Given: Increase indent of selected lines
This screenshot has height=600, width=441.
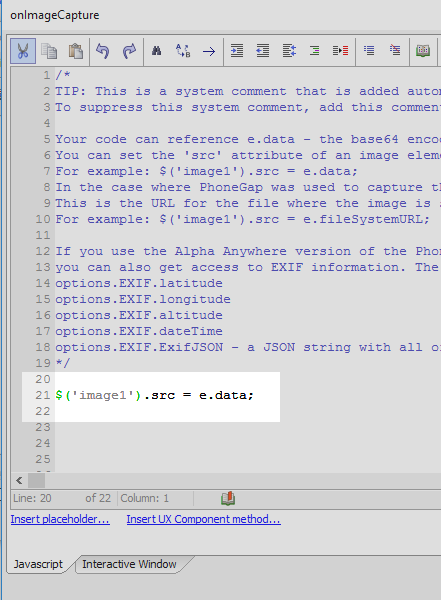Looking at the screenshot, I should click(x=237, y=51).
